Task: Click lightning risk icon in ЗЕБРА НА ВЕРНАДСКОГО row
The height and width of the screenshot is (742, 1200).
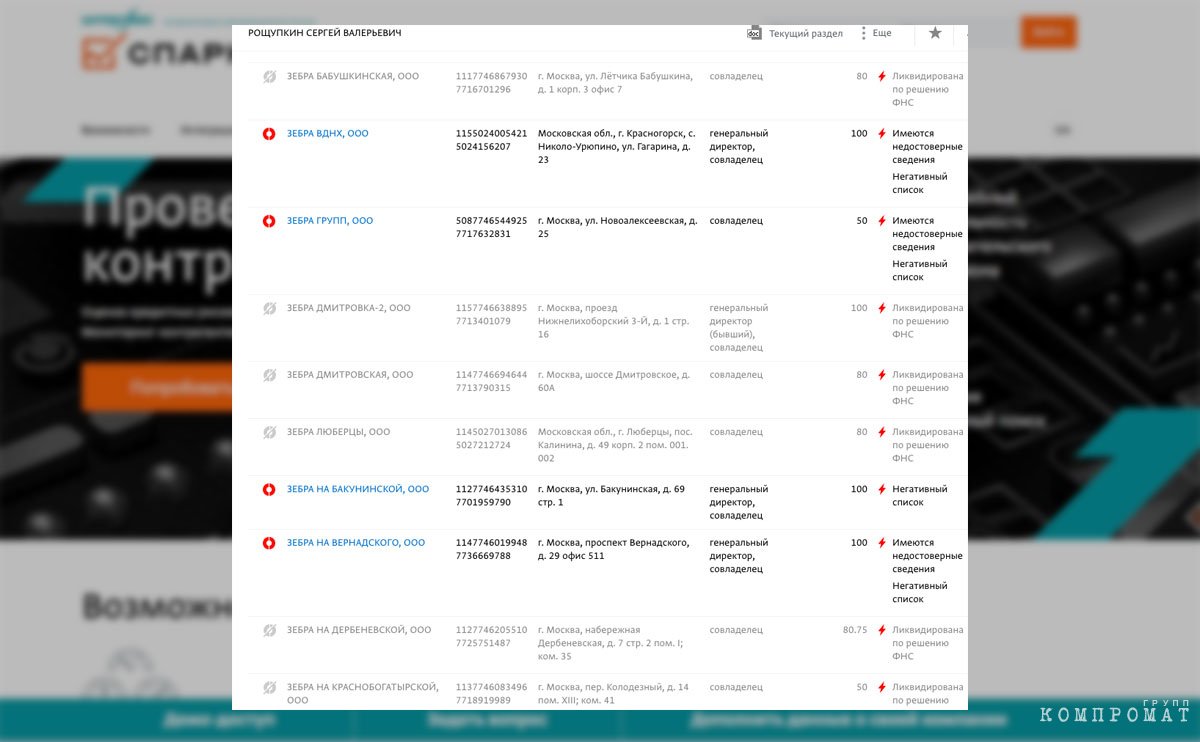Action: coord(881,543)
